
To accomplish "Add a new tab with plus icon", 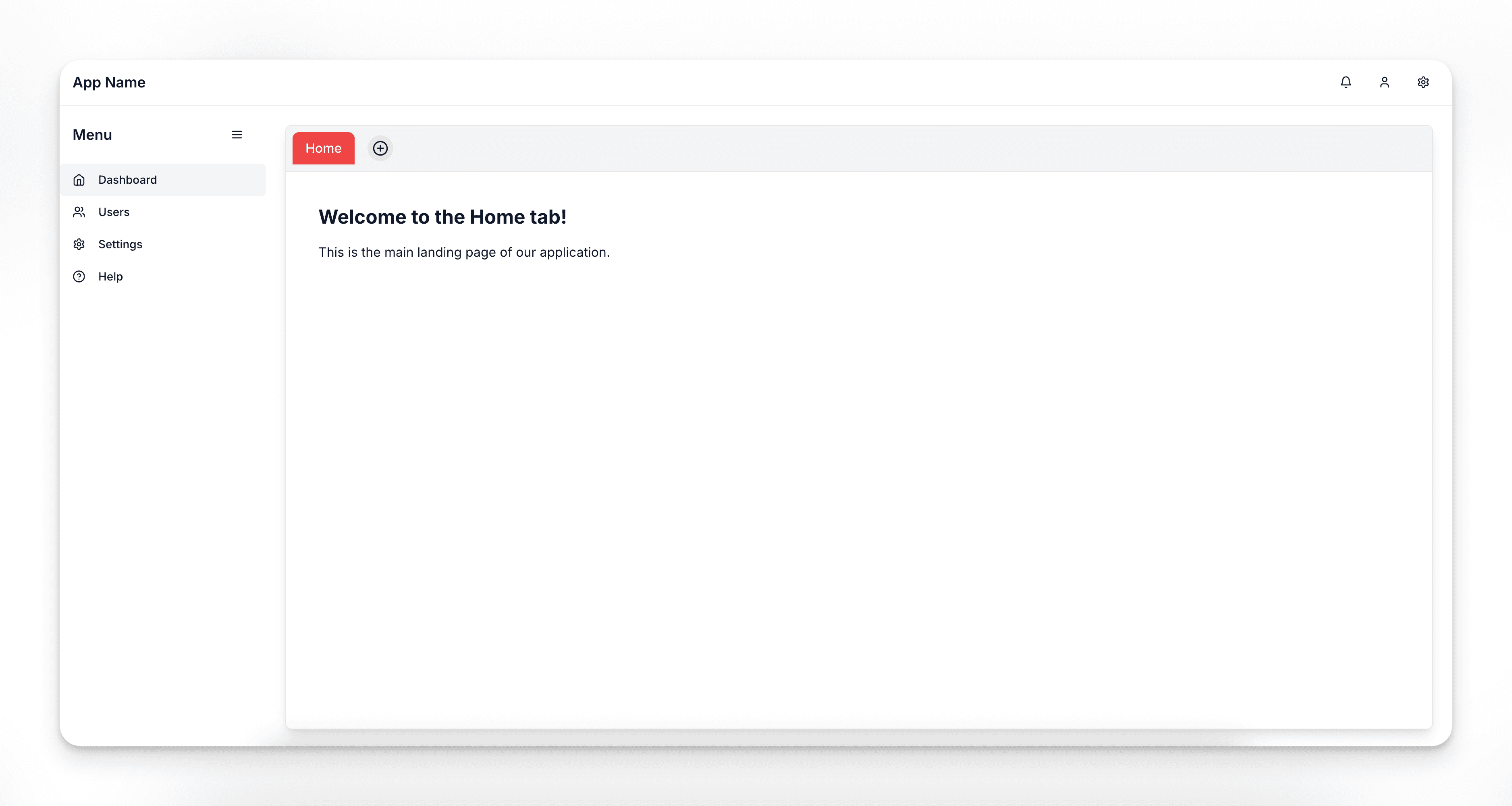I will (x=380, y=149).
